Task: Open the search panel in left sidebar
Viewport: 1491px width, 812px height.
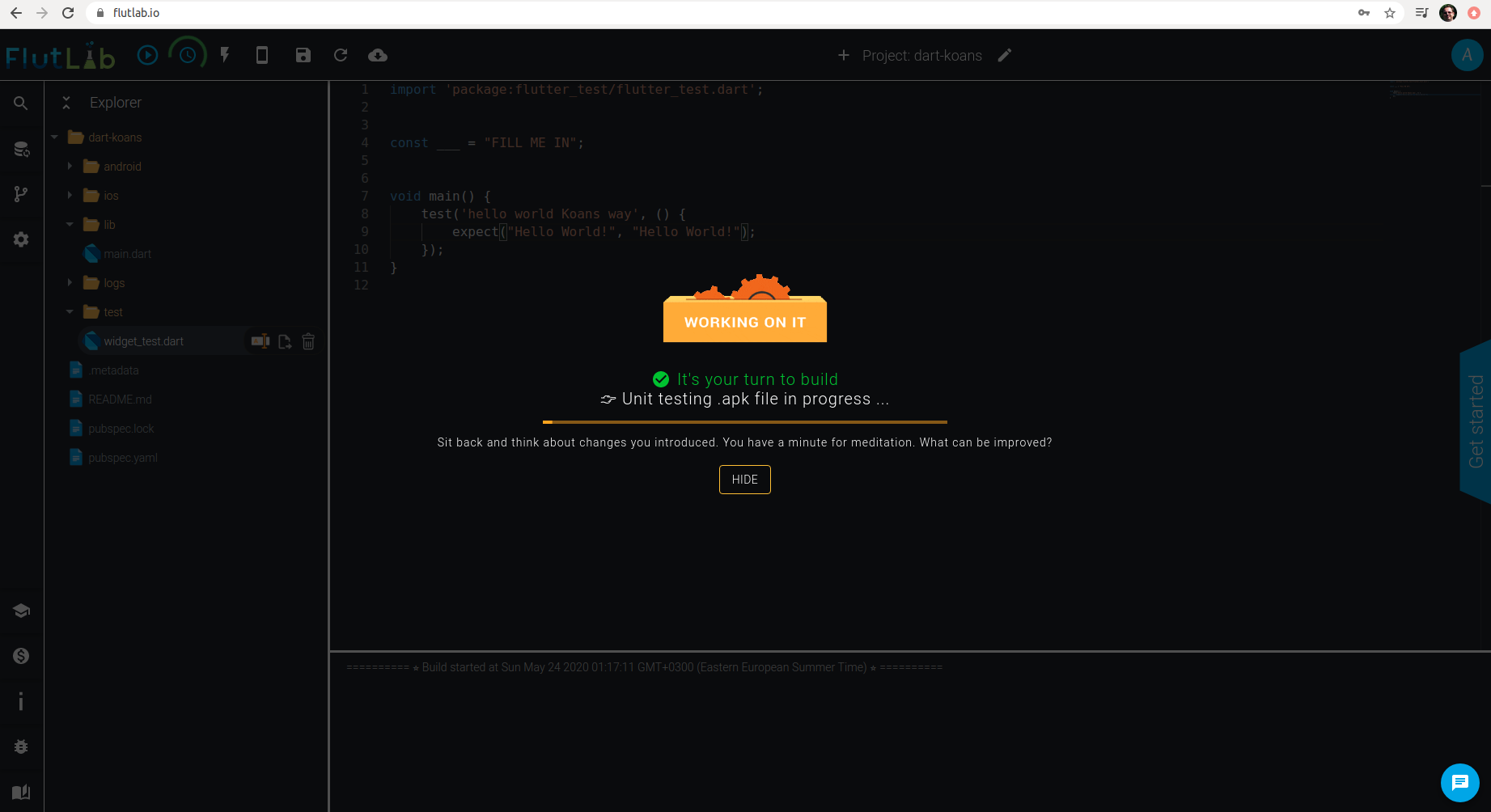Action: tap(20, 103)
